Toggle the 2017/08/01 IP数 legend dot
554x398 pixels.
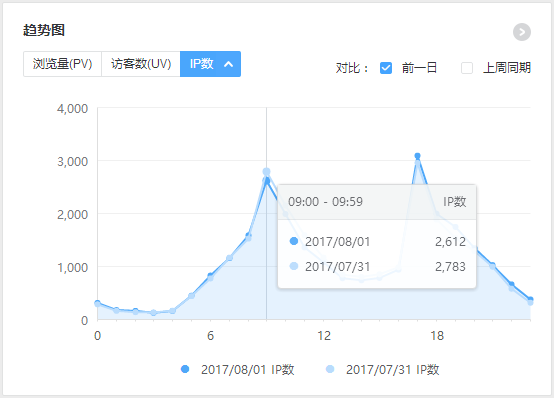[185, 369]
